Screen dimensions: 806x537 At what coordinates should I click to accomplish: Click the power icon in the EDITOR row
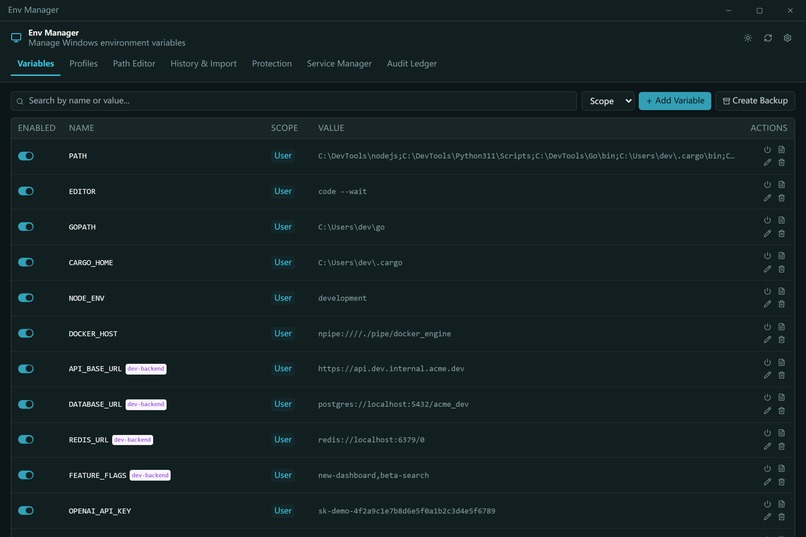(x=767, y=184)
